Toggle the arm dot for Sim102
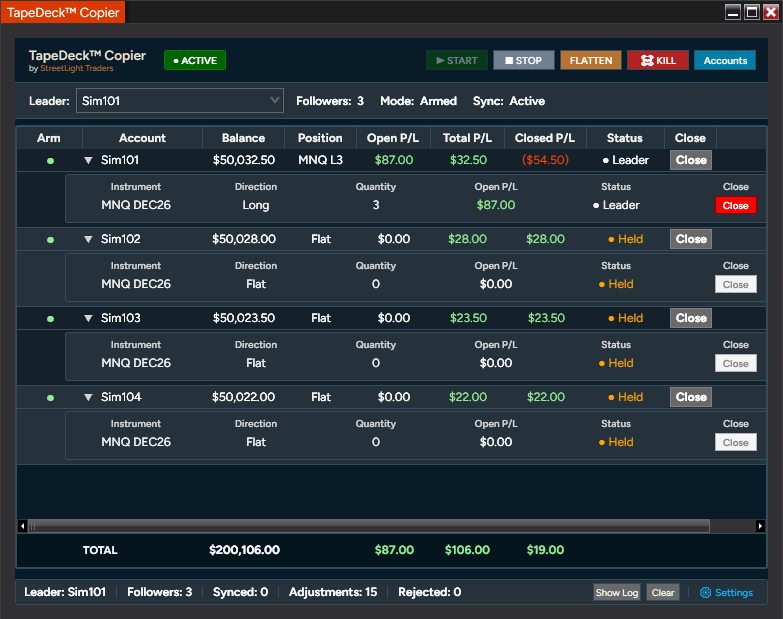783x619 pixels. 50,240
